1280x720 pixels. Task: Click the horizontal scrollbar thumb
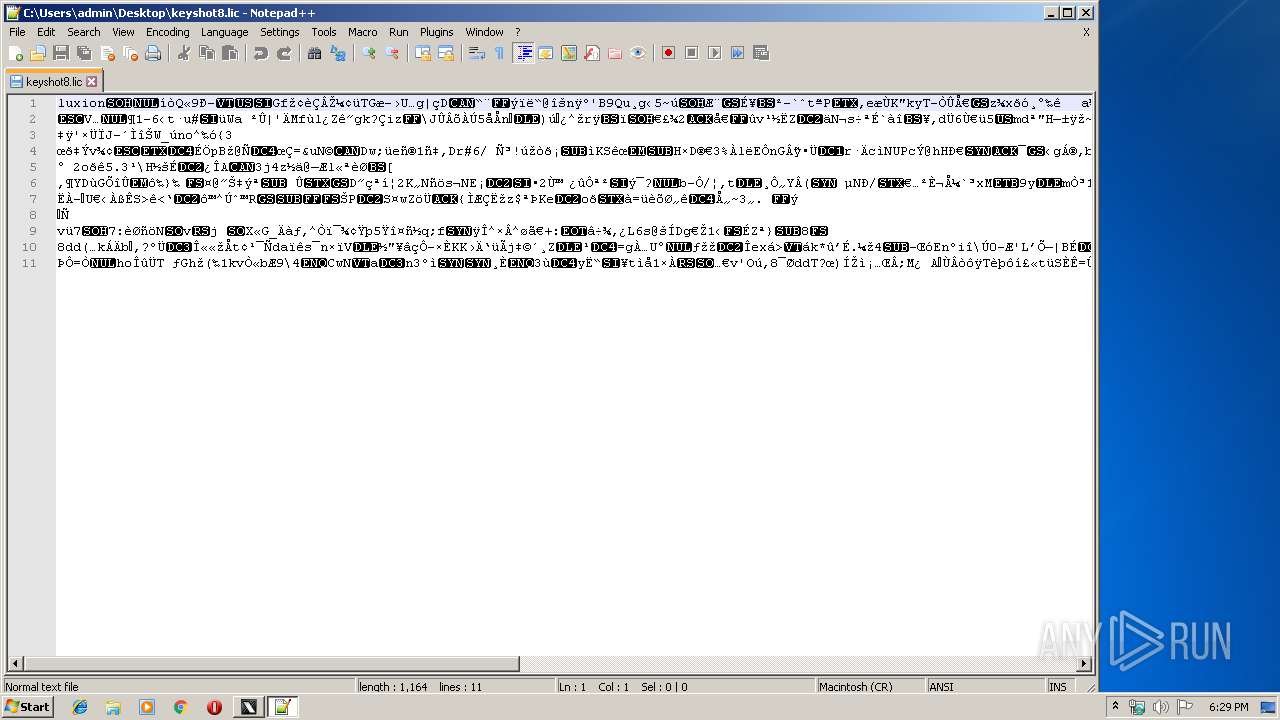tap(272, 664)
